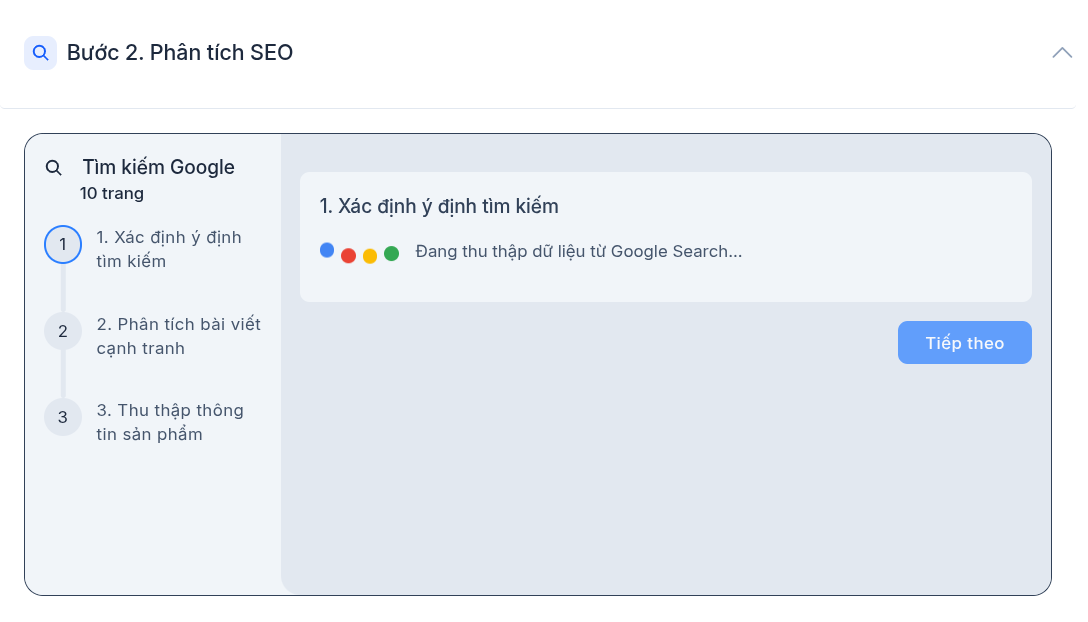
Task: Select the step 2 circle indicator
Action: point(63,331)
